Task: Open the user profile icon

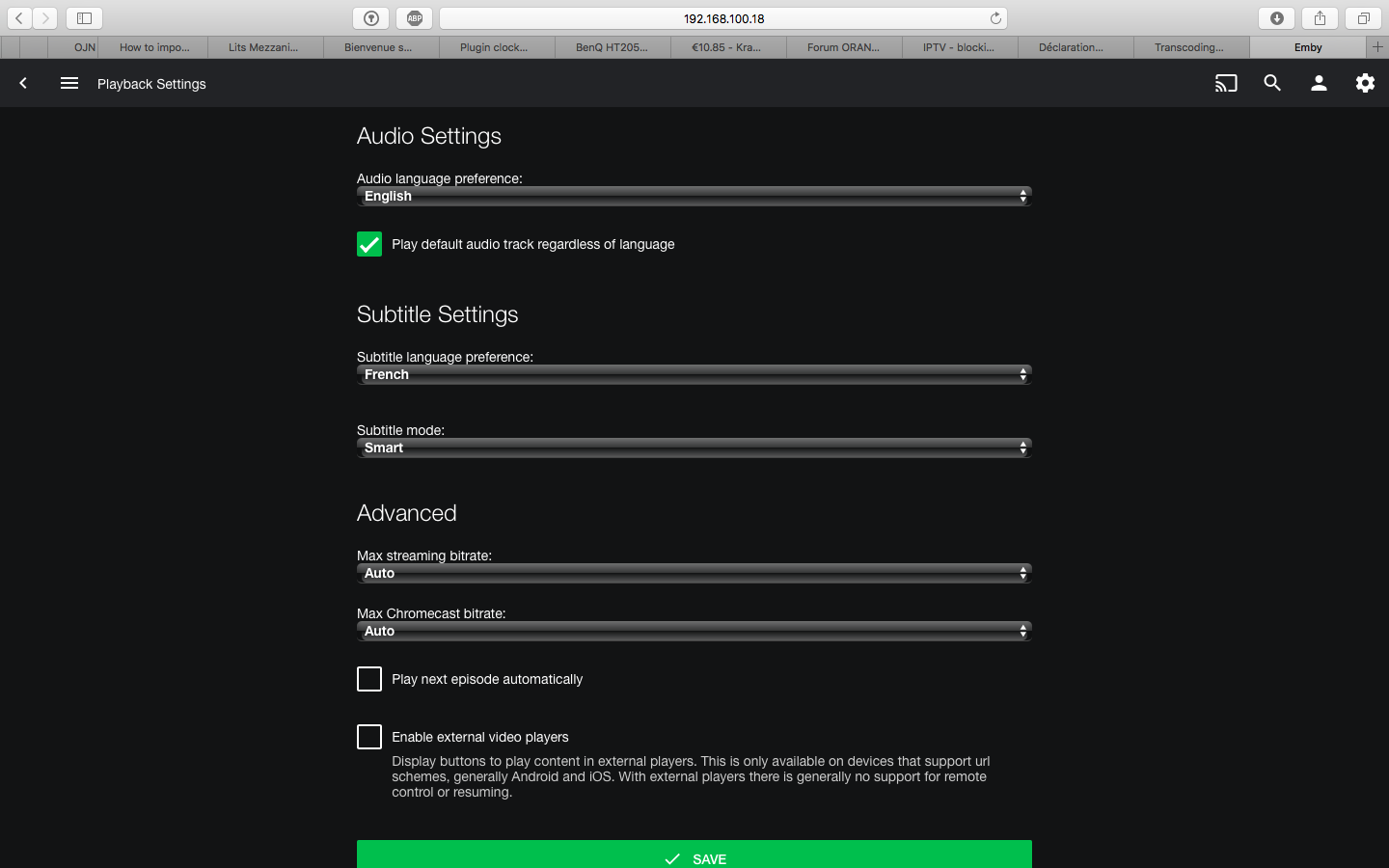Action: click(x=1319, y=84)
